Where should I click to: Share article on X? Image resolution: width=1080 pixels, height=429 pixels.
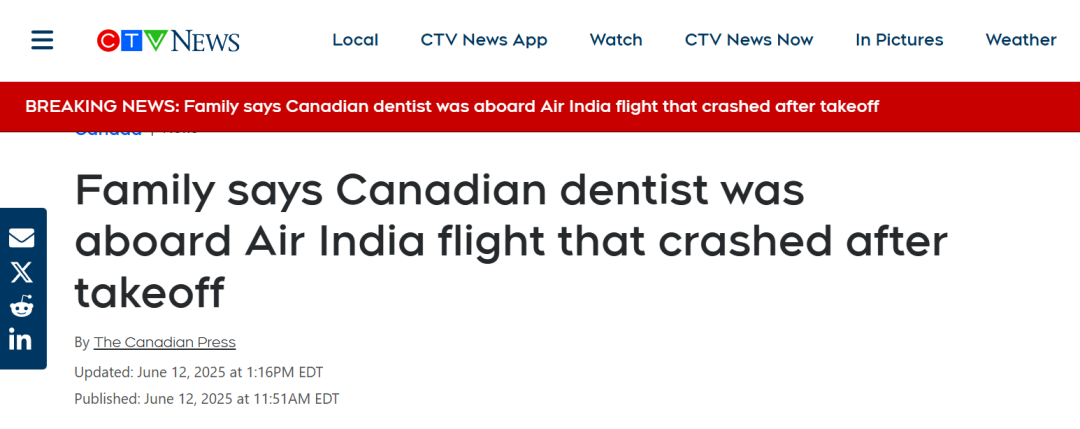tap(21, 272)
